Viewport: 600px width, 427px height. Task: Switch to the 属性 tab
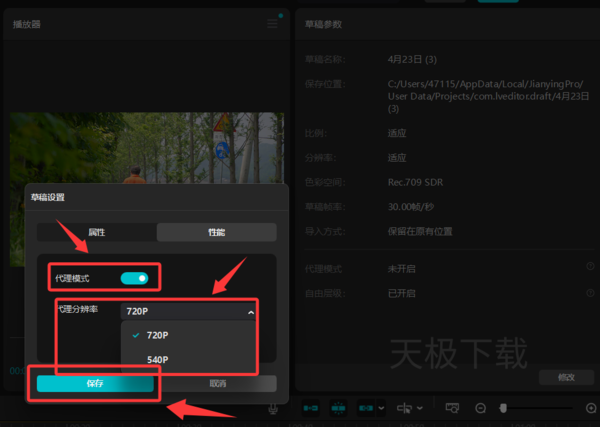[x=97, y=232]
